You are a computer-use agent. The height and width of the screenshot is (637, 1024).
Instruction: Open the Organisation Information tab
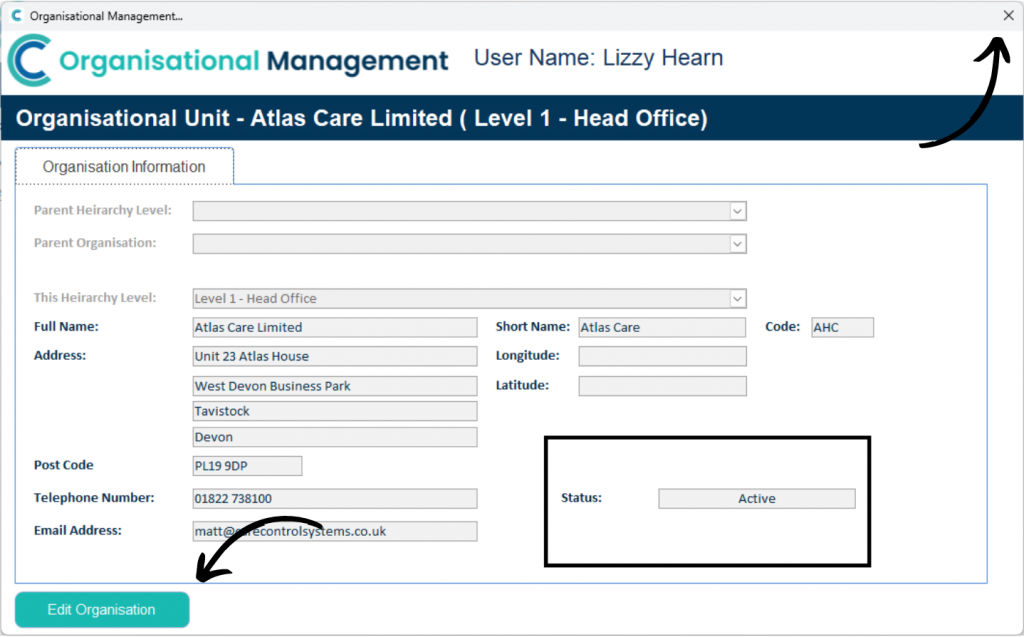124,167
